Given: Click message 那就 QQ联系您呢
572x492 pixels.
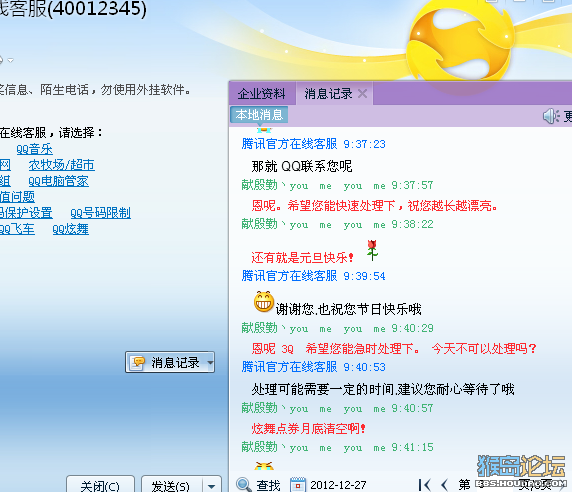Looking at the screenshot, I should point(302,166).
